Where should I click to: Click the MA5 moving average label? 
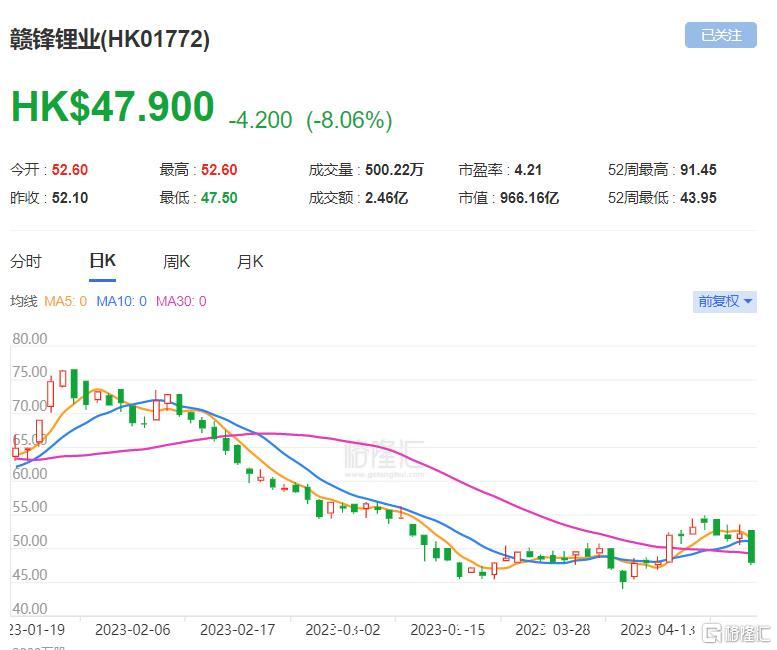pyautogui.click(x=65, y=301)
